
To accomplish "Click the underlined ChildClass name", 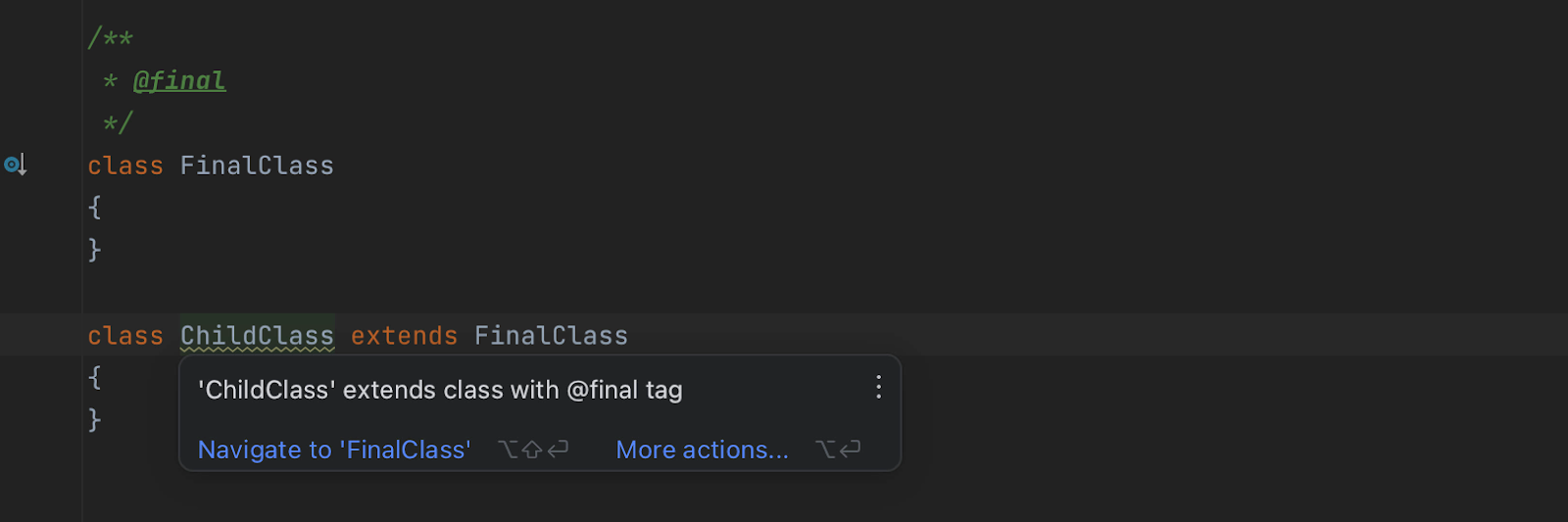I will coord(257,336).
